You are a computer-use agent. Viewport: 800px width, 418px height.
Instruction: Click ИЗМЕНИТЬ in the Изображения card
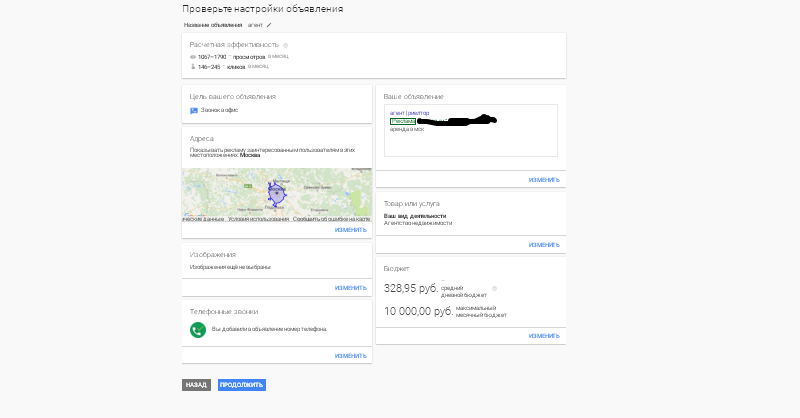[x=351, y=288]
